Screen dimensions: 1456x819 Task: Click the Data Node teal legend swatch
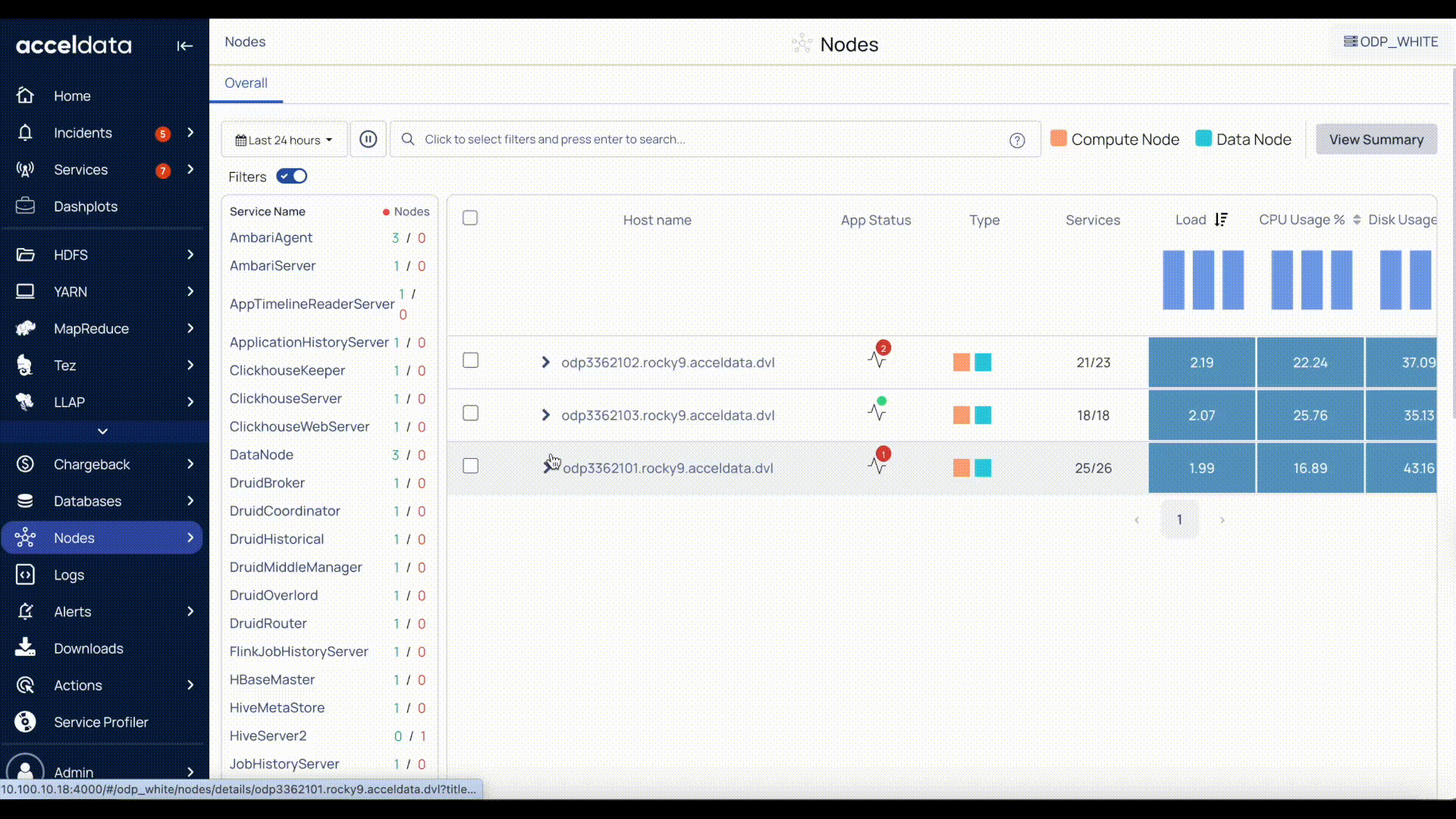tap(1203, 138)
